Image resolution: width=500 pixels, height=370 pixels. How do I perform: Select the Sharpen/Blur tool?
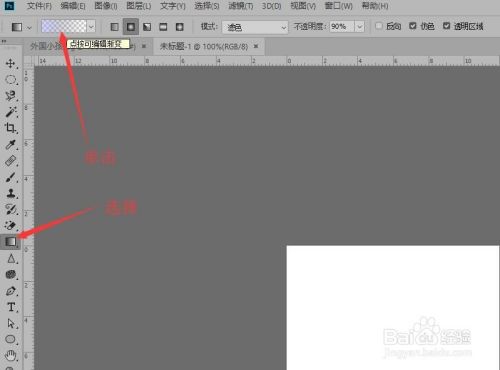(10, 258)
